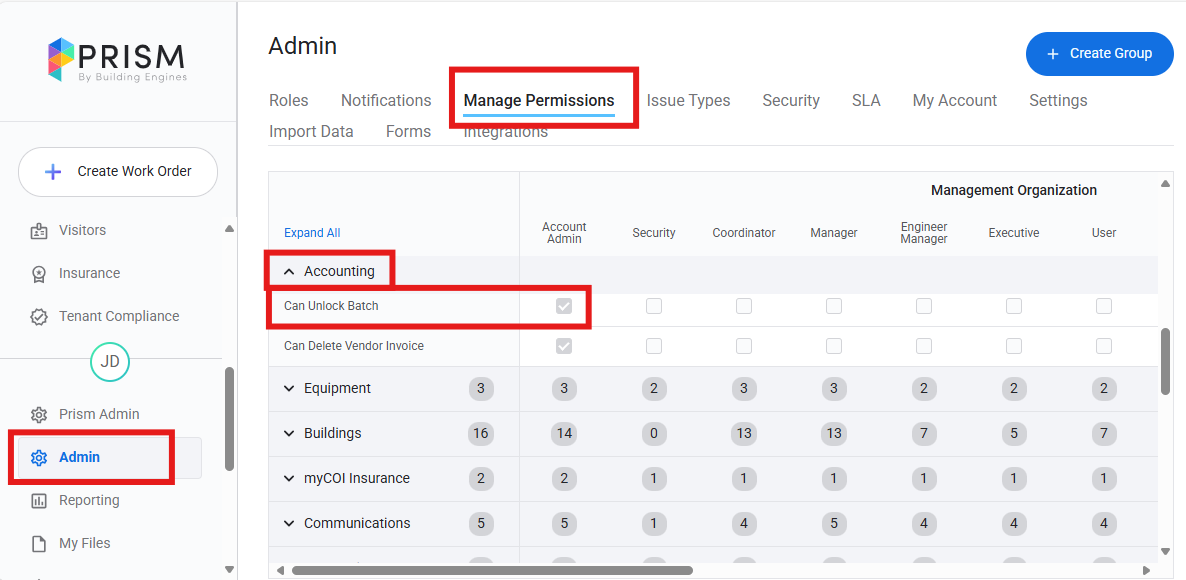
Task: Open the Notifications tab
Action: 386,101
